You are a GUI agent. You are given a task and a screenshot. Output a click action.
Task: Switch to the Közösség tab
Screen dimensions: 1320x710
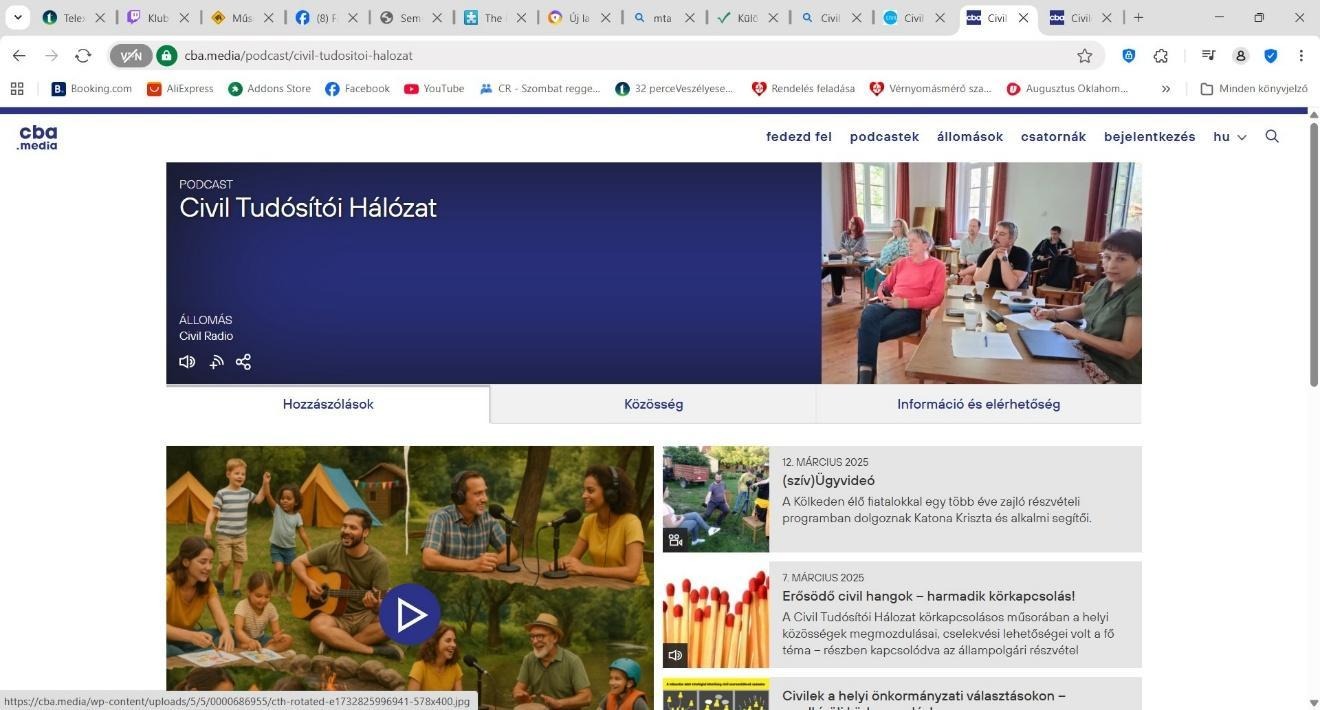click(653, 404)
